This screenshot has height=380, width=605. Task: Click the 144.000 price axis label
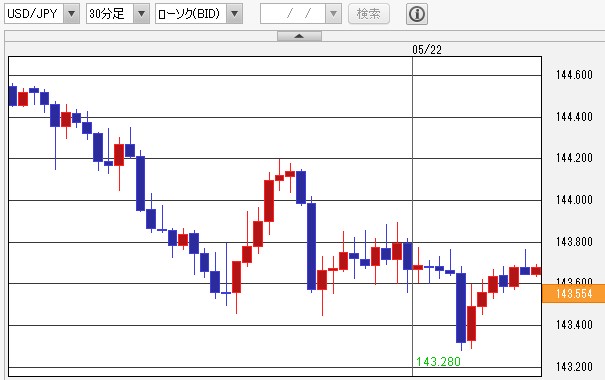click(574, 199)
